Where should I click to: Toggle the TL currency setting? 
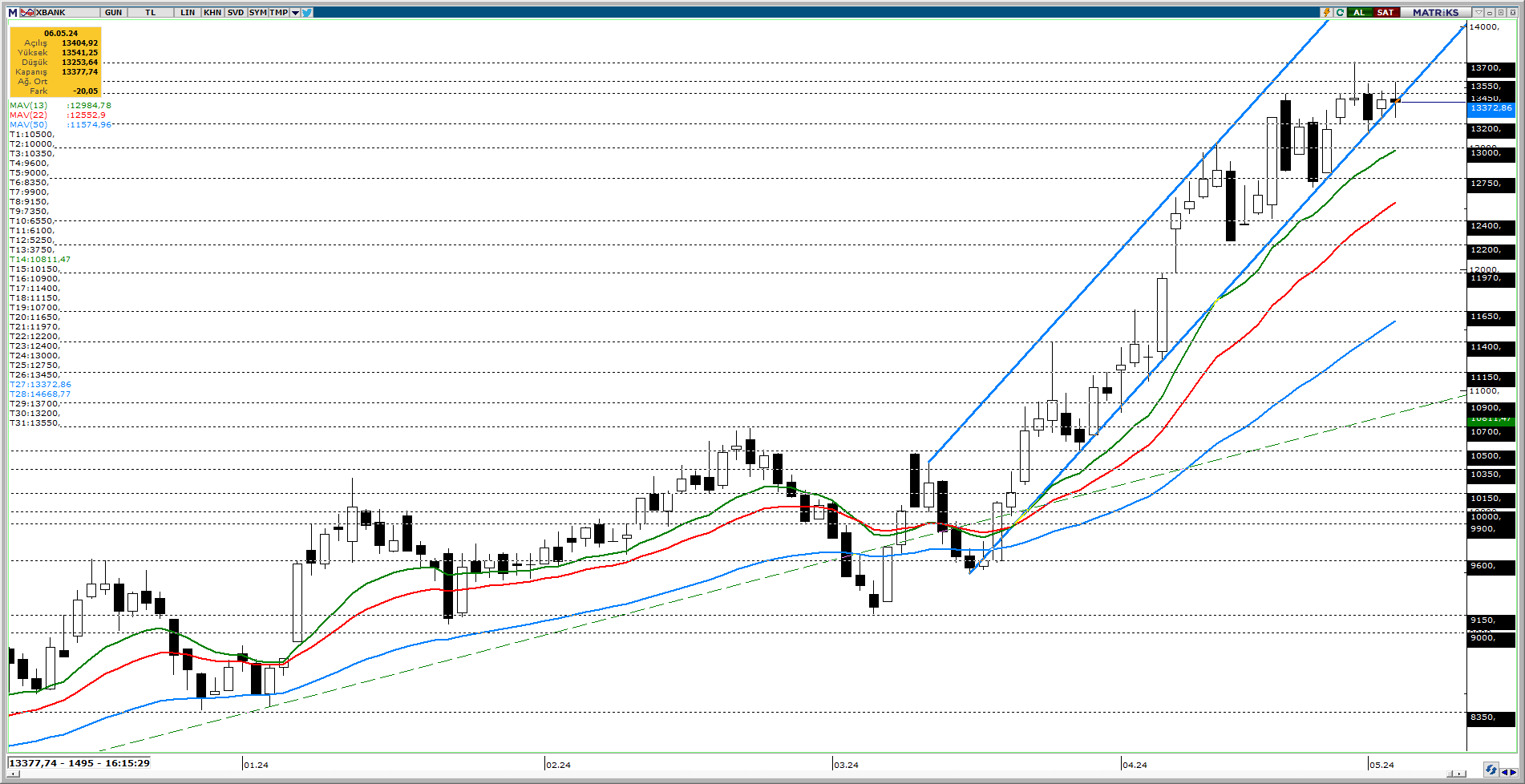(x=150, y=13)
